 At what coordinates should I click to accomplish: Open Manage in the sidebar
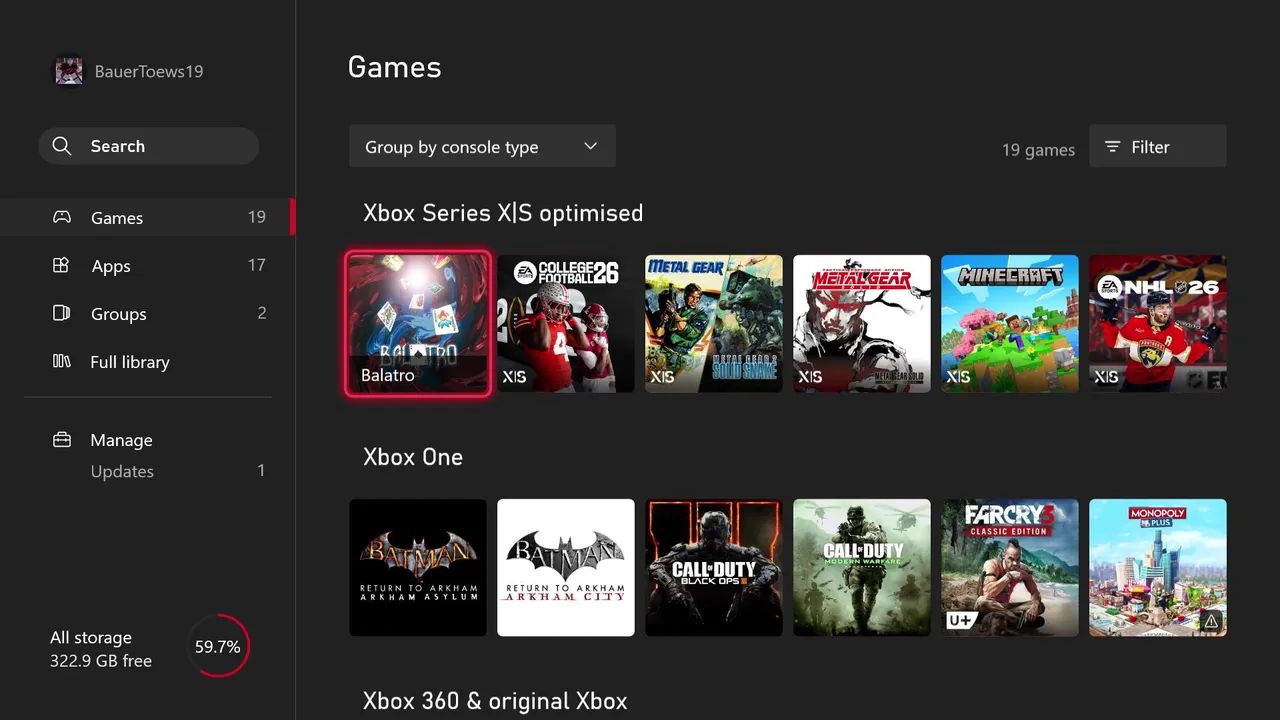point(121,440)
